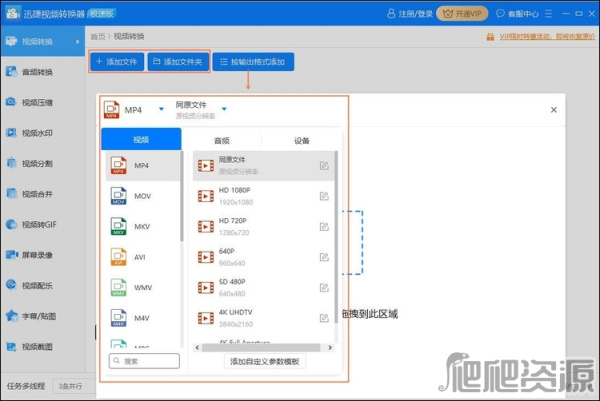
Task: Open 视频配乐 in the sidebar
Action: (42, 285)
